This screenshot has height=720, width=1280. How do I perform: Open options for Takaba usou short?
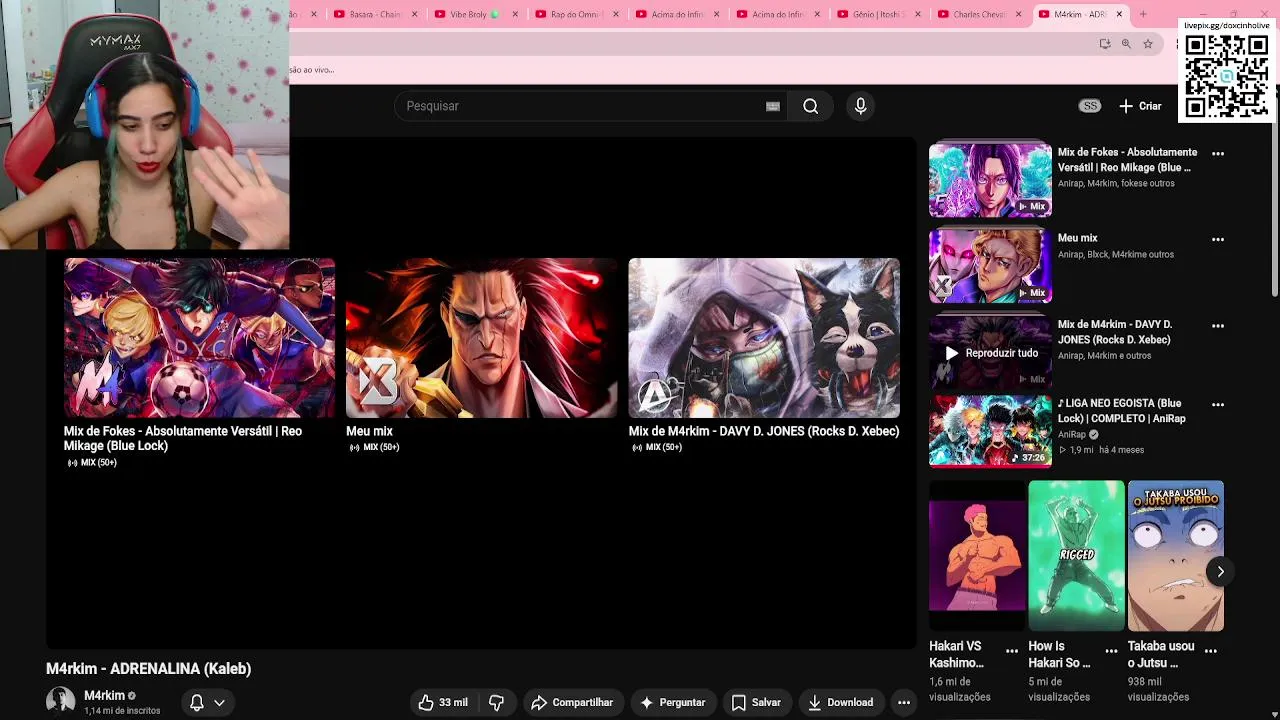[x=1211, y=651]
